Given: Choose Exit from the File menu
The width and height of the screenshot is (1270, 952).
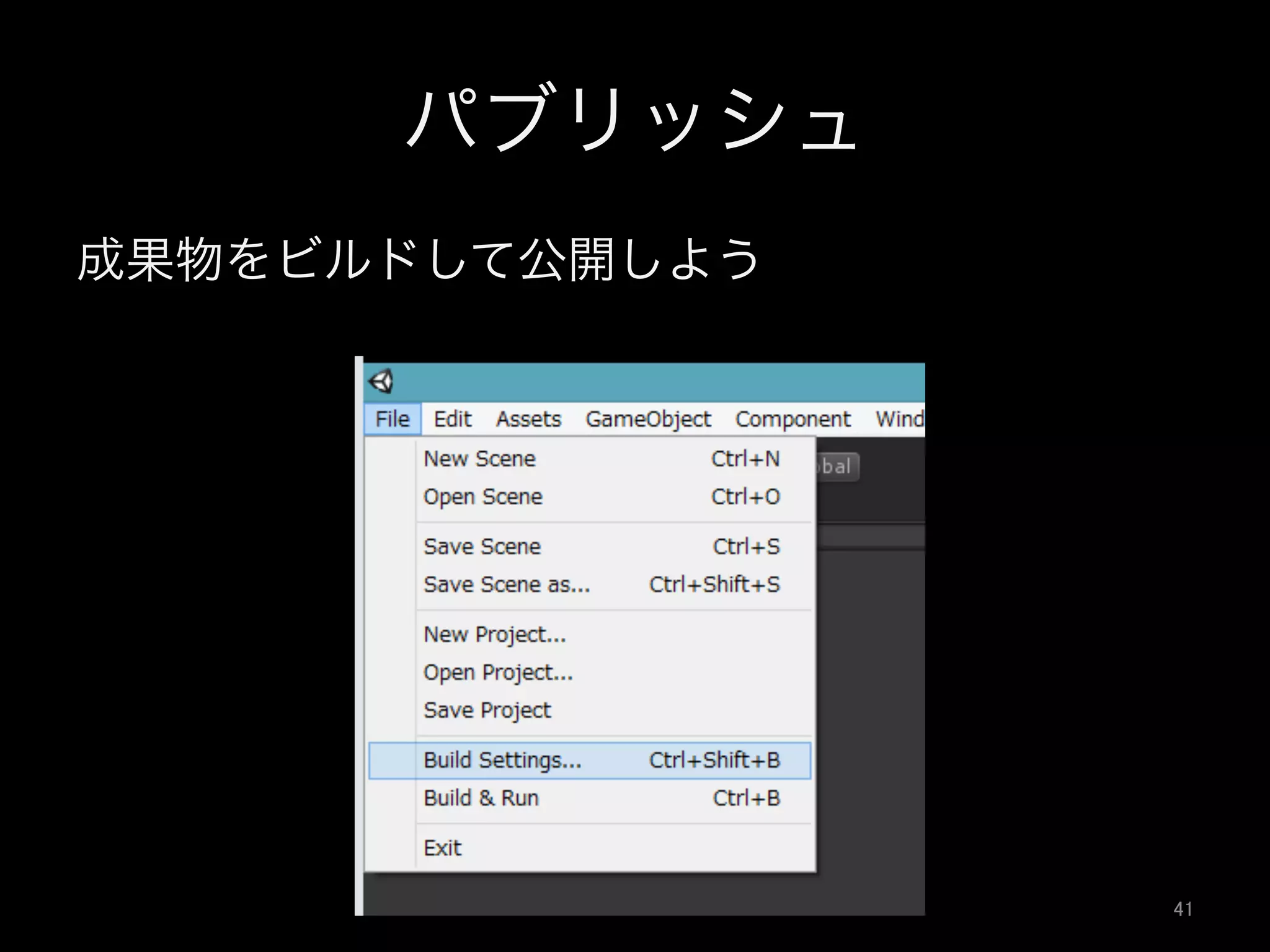Looking at the screenshot, I should pos(590,848).
